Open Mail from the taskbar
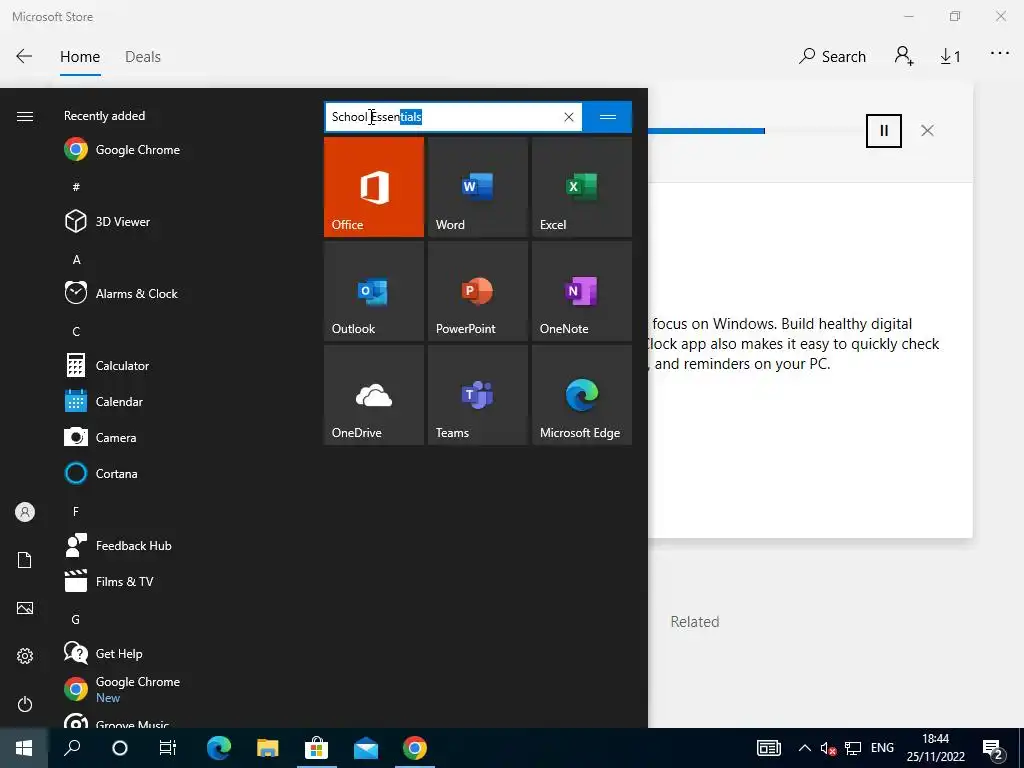Viewport: 1024px width, 768px height. 366,748
